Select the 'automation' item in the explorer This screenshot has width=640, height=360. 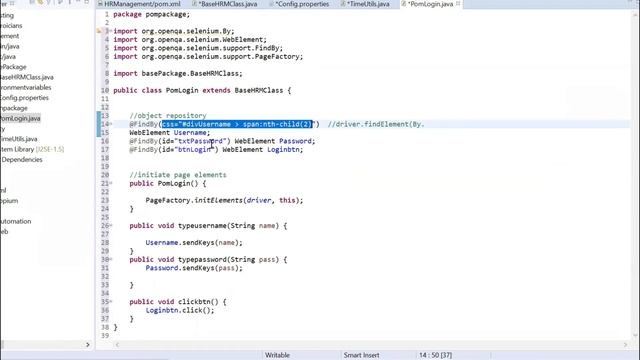[16, 221]
